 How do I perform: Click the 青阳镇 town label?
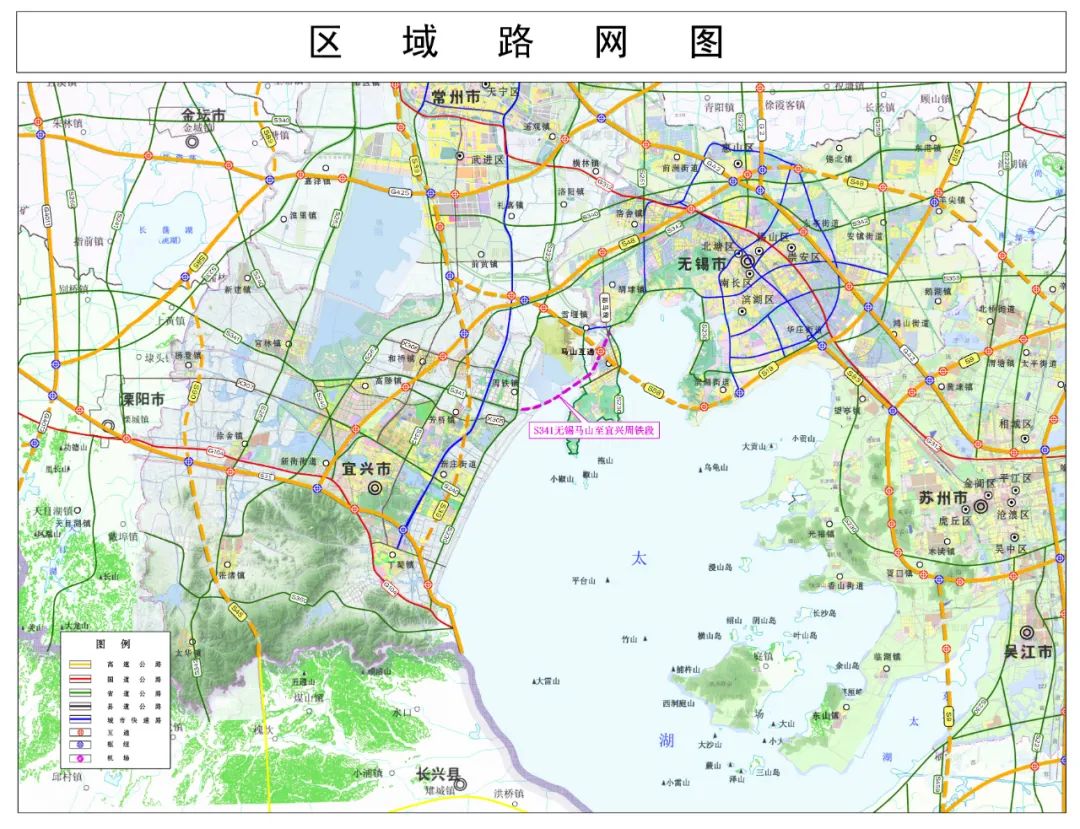pyautogui.click(x=720, y=107)
